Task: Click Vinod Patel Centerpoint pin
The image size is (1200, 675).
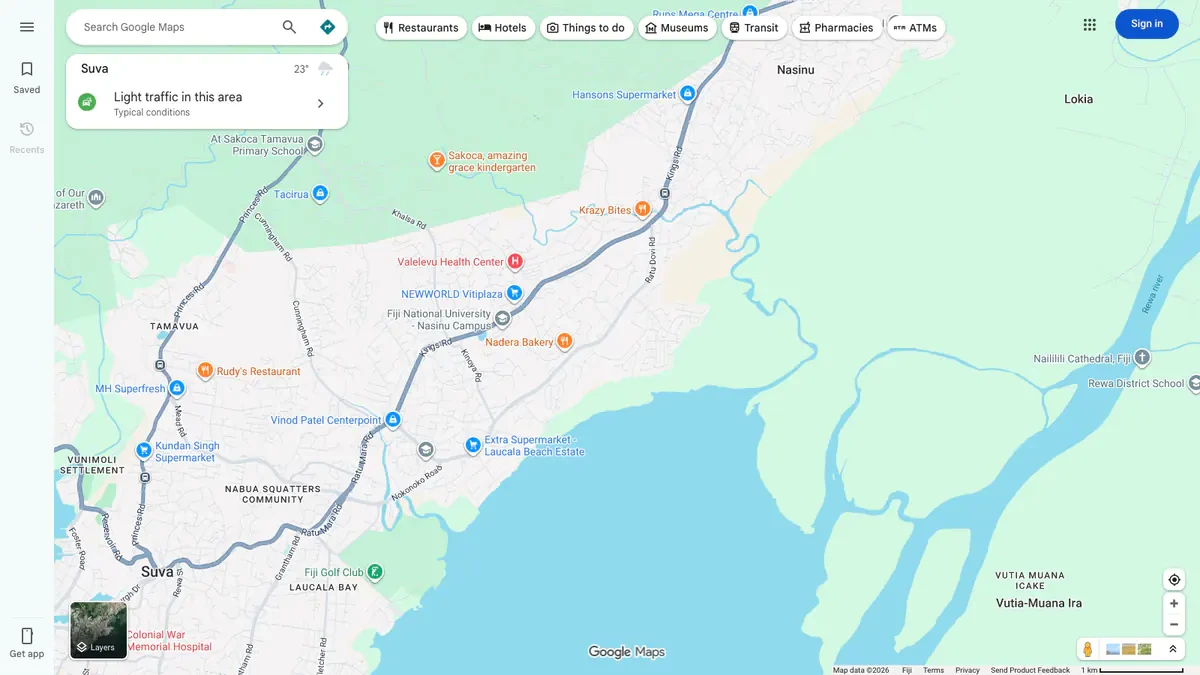Action: [393, 420]
